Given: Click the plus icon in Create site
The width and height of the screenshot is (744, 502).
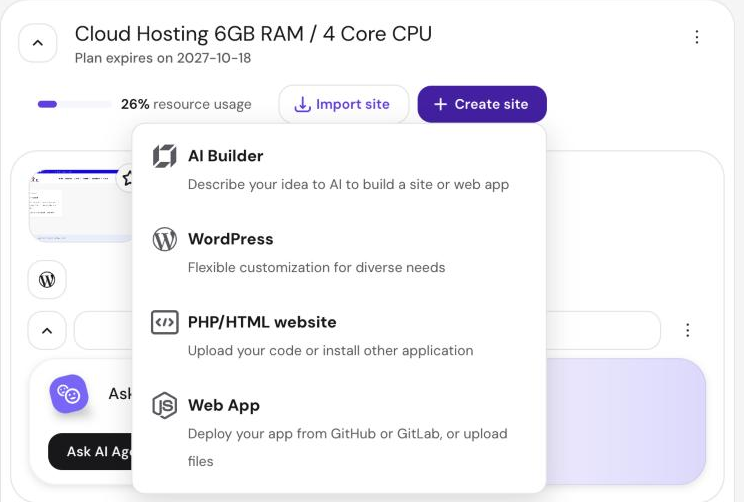Looking at the screenshot, I should coord(440,104).
